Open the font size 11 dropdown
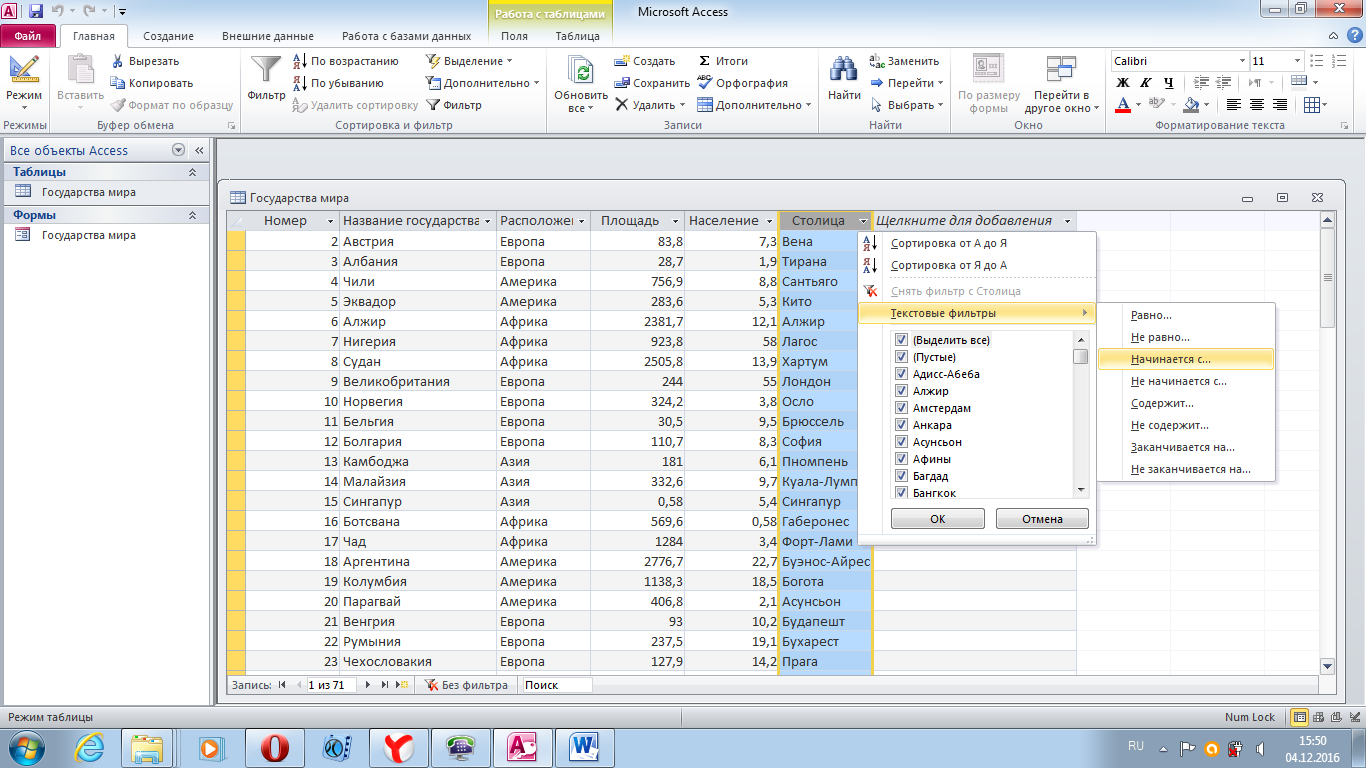 point(1297,61)
